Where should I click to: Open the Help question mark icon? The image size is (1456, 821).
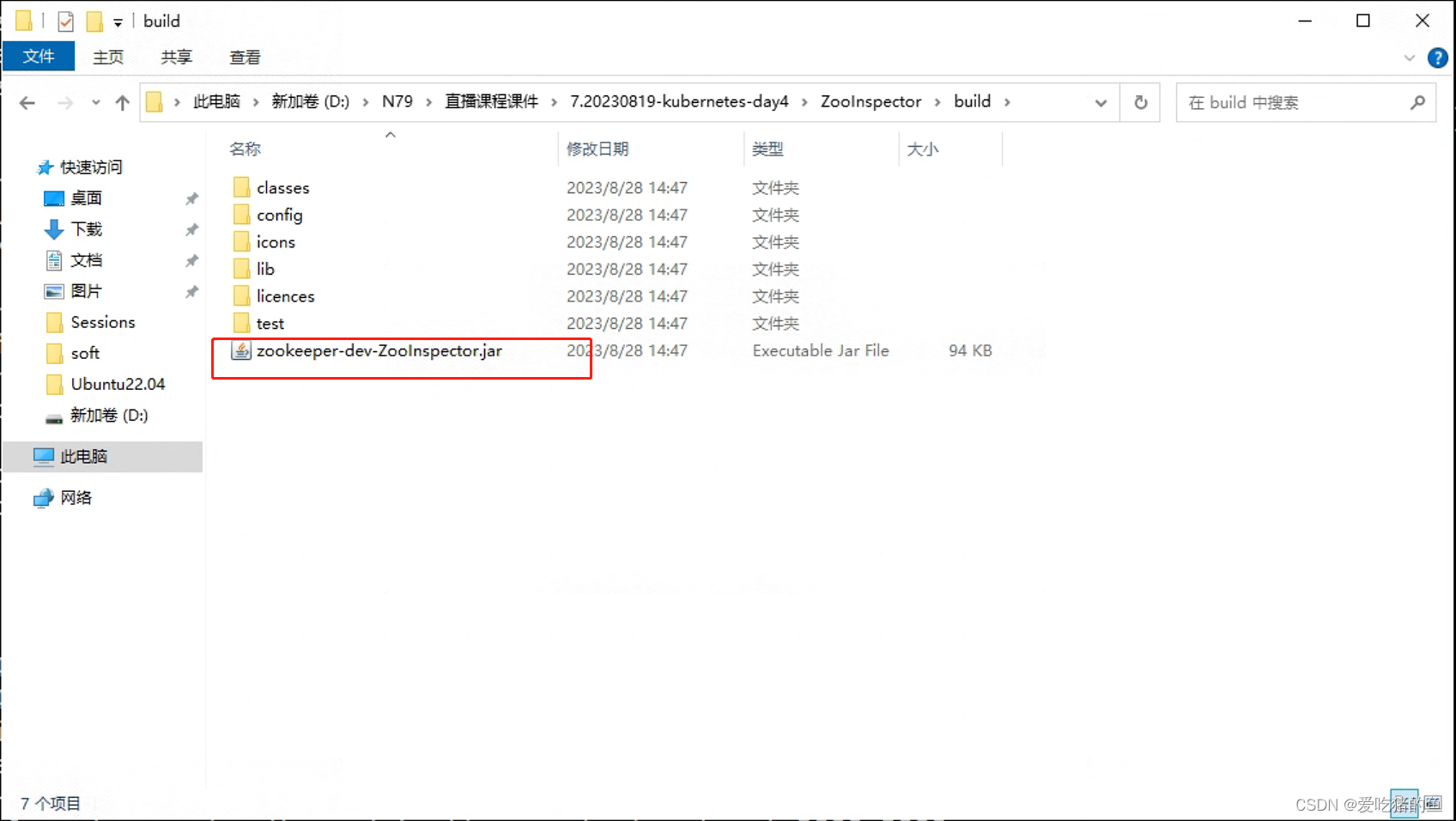tap(1437, 58)
